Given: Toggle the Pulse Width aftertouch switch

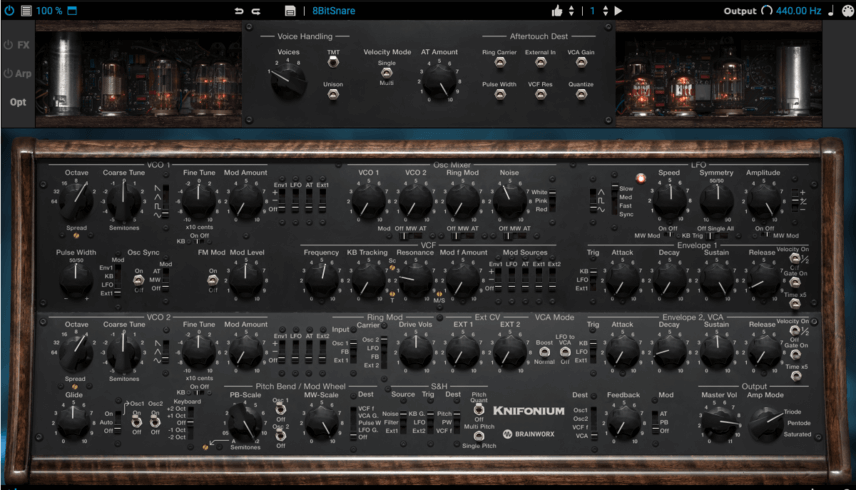Looking at the screenshot, I should click(x=500, y=94).
